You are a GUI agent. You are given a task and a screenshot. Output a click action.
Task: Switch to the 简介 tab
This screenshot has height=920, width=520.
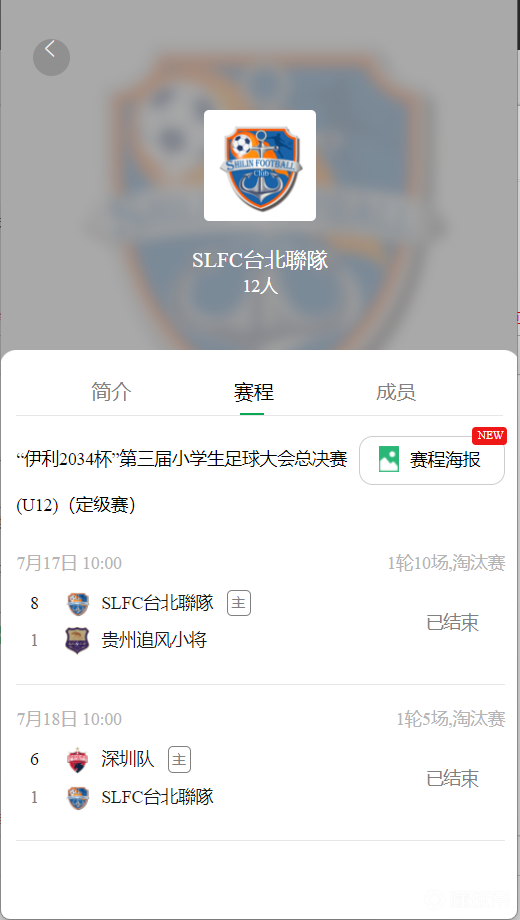click(111, 391)
